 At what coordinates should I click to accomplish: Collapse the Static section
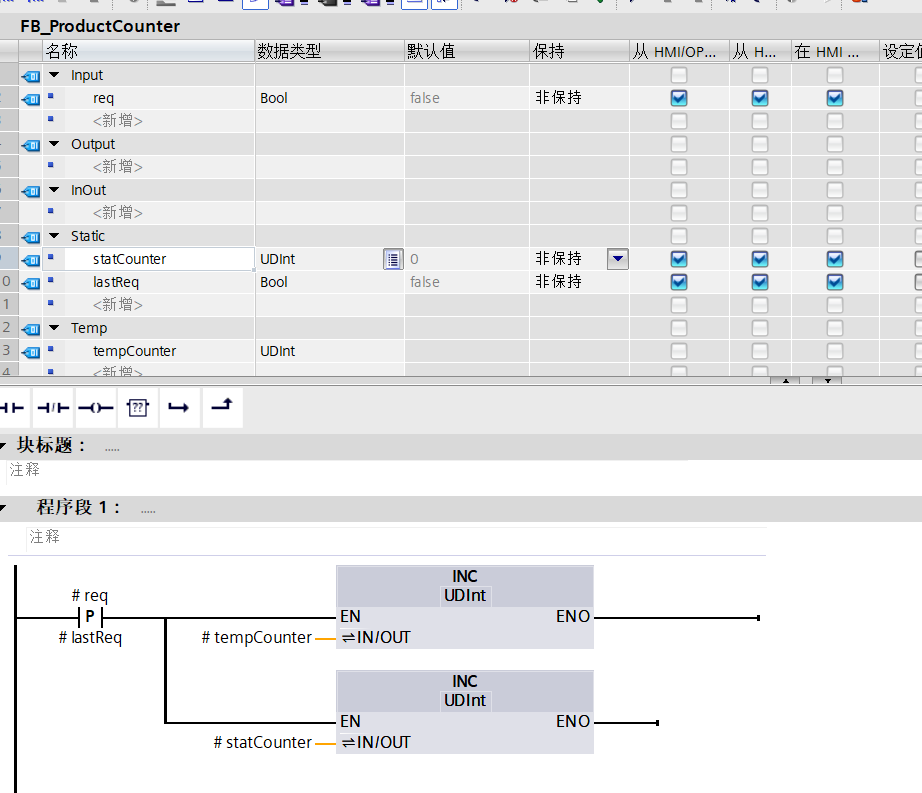click(54, 237)
